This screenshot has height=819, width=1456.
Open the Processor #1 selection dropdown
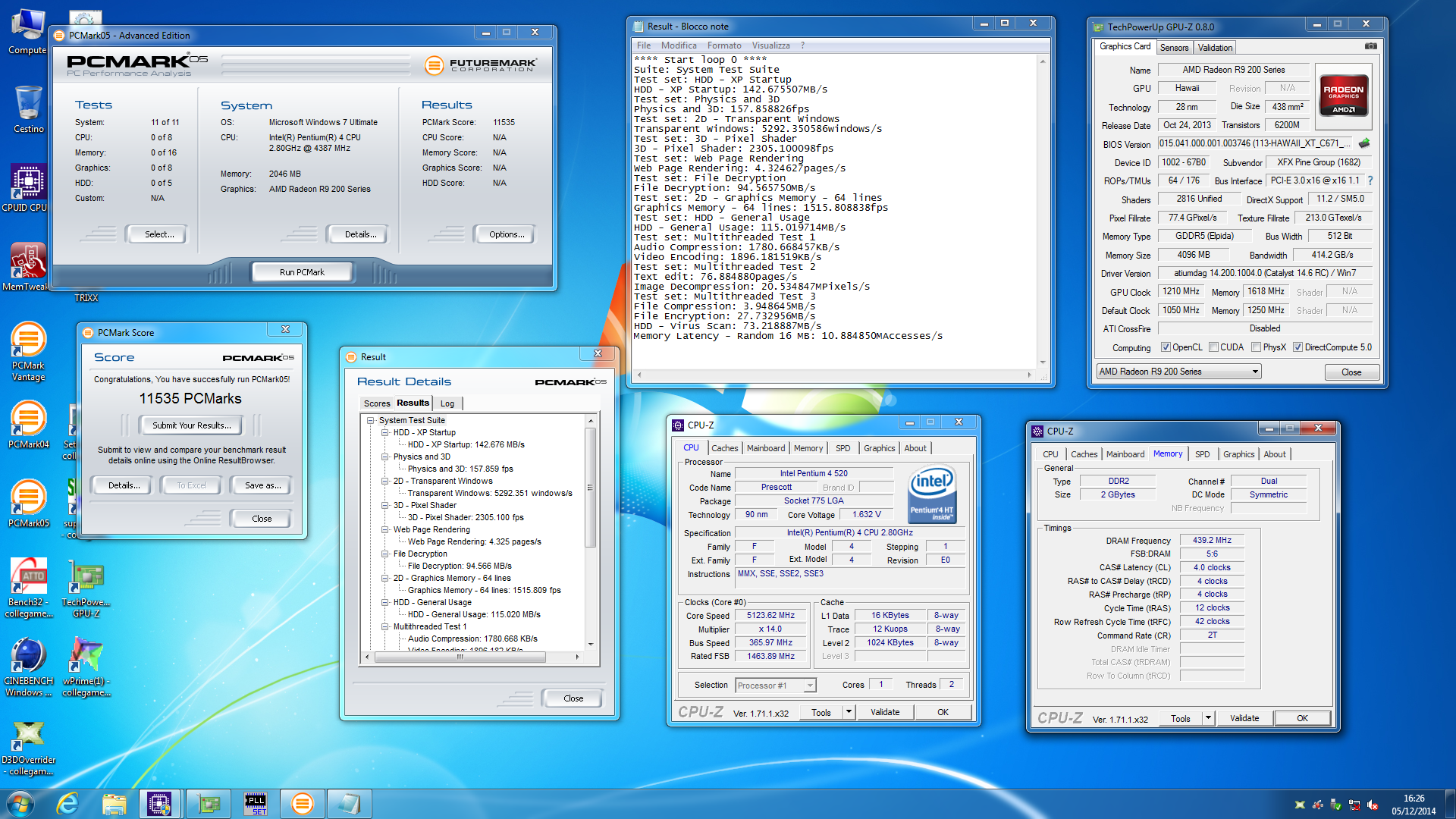776,685
